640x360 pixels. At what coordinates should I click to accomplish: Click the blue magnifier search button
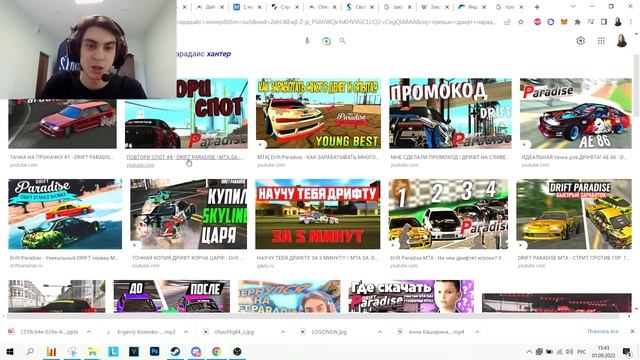coord(342,41)
